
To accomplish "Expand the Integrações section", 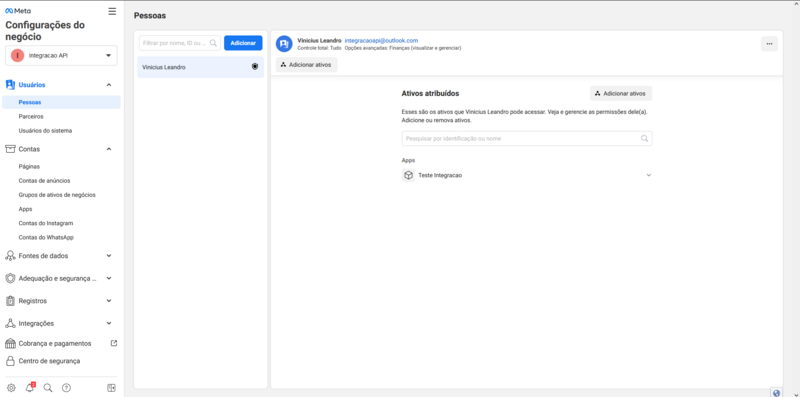I will coord(109,323).
